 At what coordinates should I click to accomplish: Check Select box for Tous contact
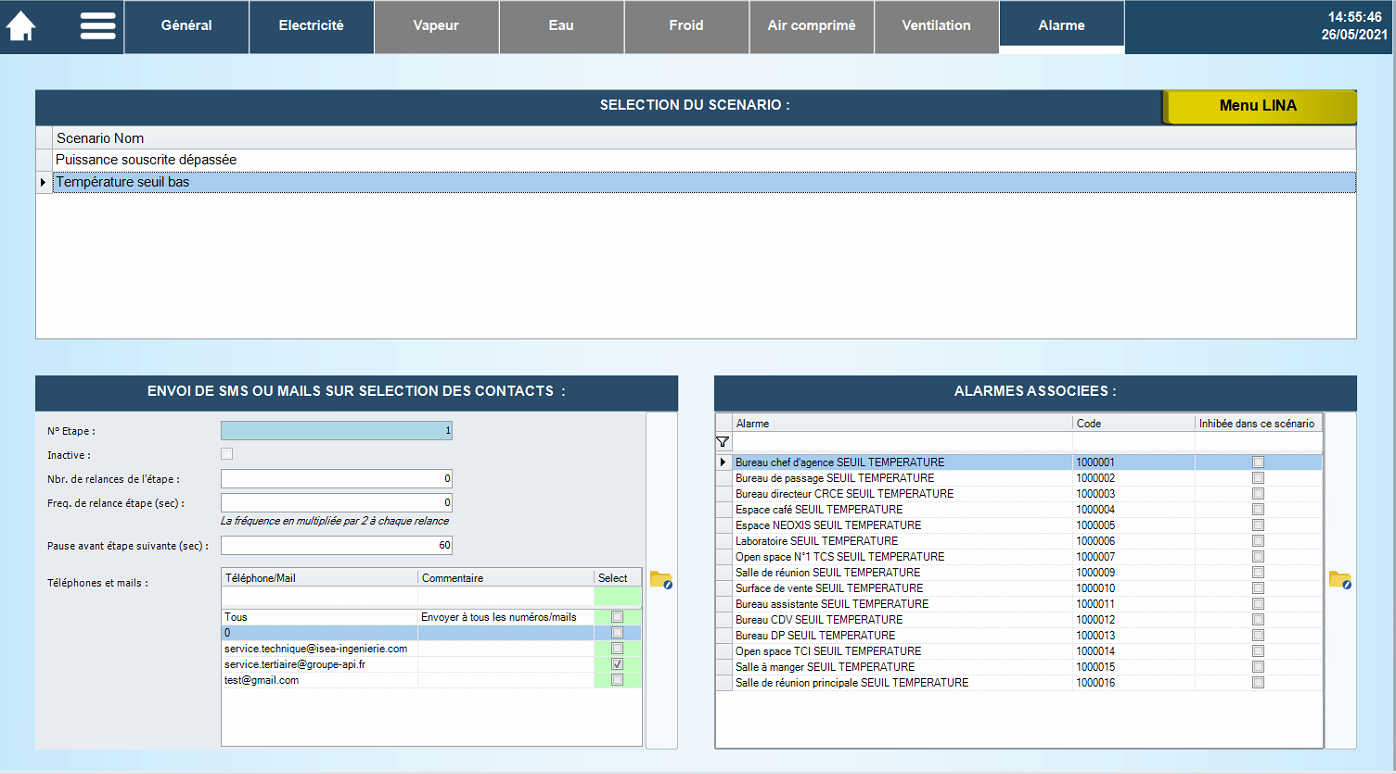(x=617, y=617)
